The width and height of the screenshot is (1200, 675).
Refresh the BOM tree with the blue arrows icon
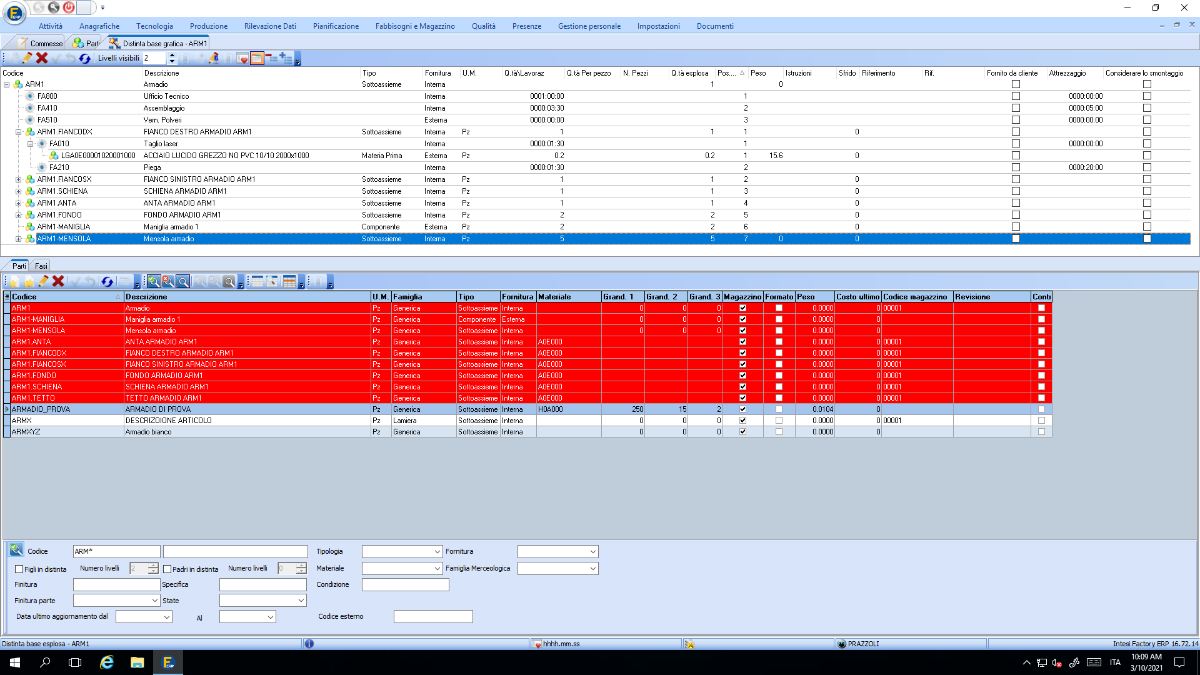(84, 58)
